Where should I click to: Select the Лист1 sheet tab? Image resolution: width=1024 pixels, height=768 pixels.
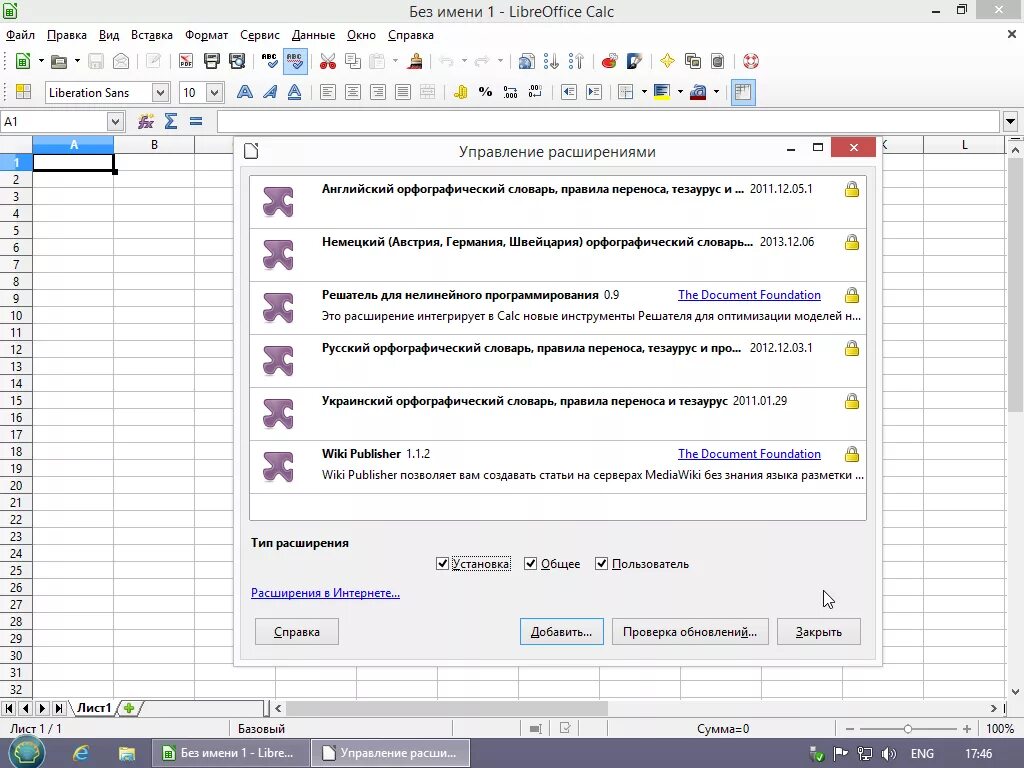coord(94,708)
